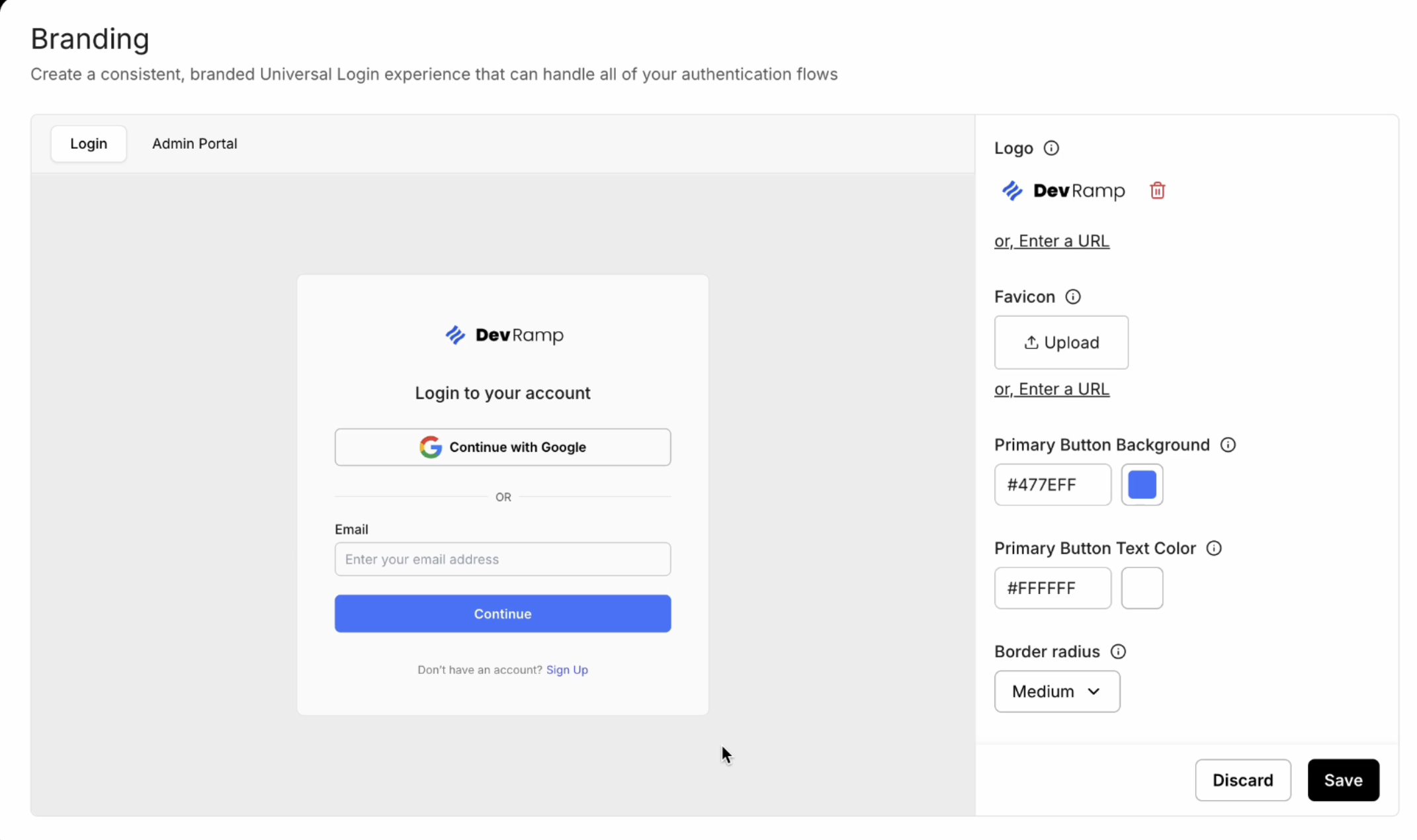1417x840 pixels.
Task: Click Enter a URL link under Favicon
Action: tap(1051, 389)
